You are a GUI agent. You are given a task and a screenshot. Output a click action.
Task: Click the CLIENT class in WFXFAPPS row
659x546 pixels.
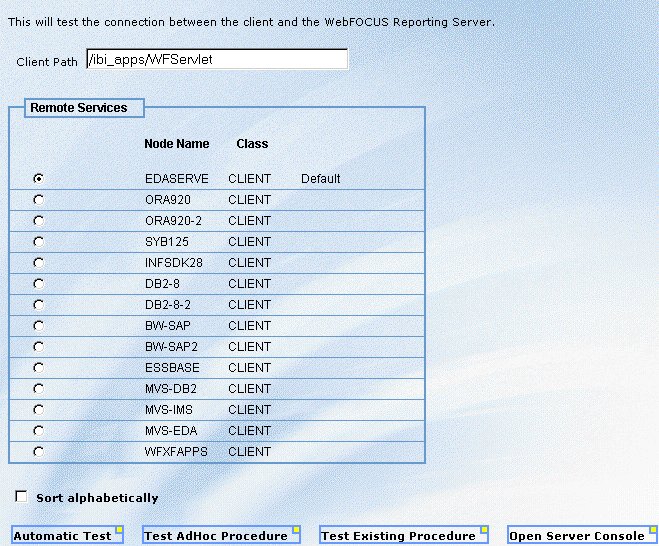point(249,452)
